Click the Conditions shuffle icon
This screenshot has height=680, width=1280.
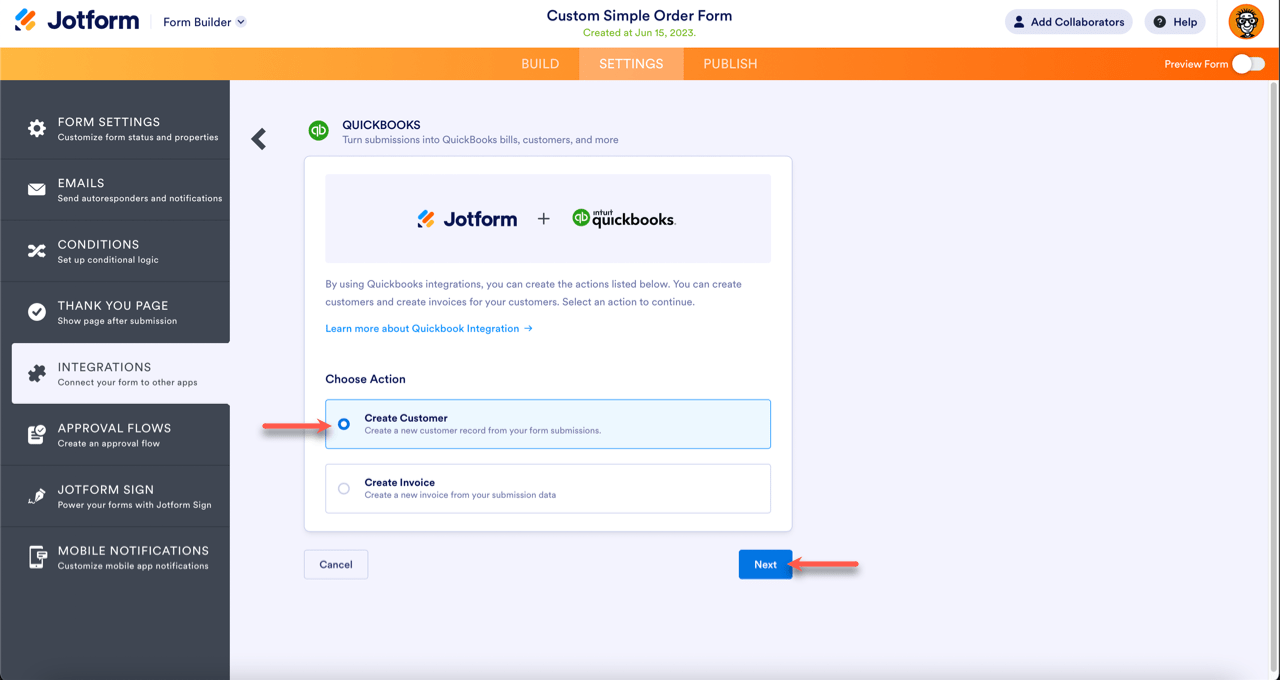tap(37, 251)
